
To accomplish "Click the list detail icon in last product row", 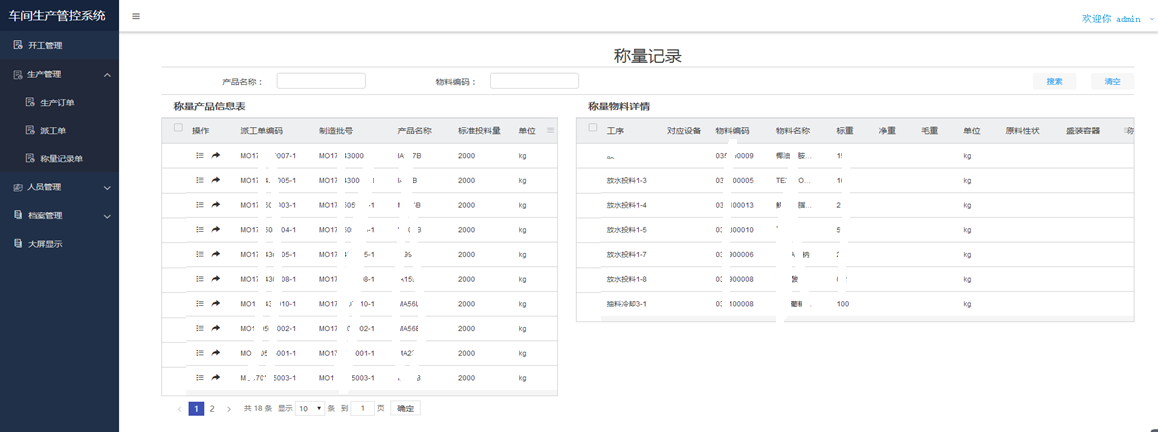I will (200, 378).
